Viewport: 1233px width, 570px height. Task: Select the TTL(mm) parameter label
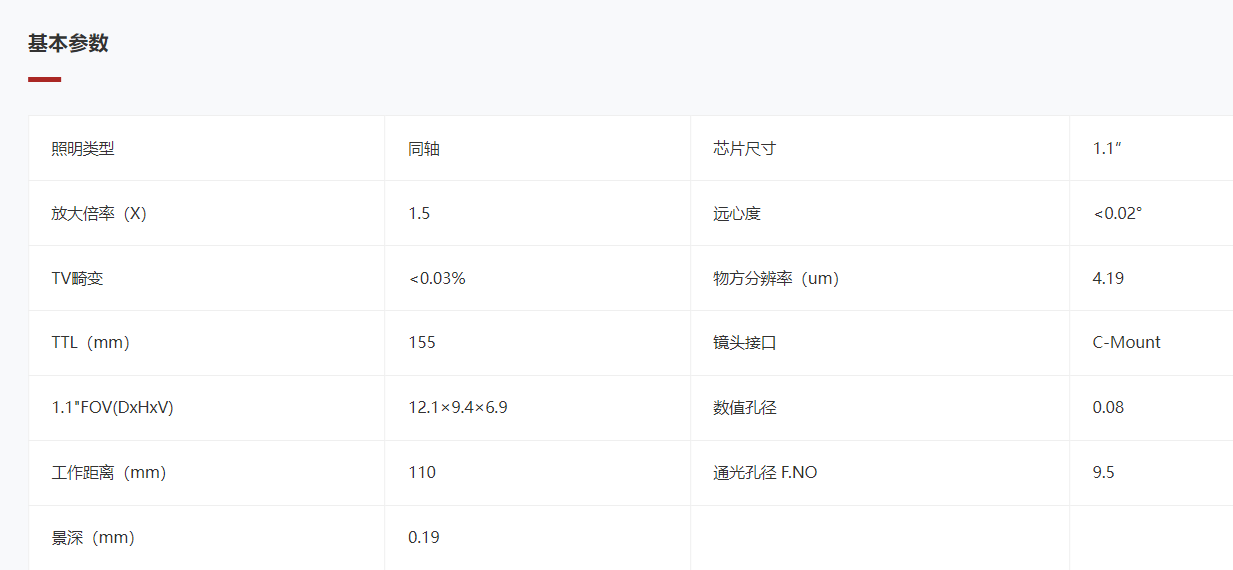coord(91,343)
